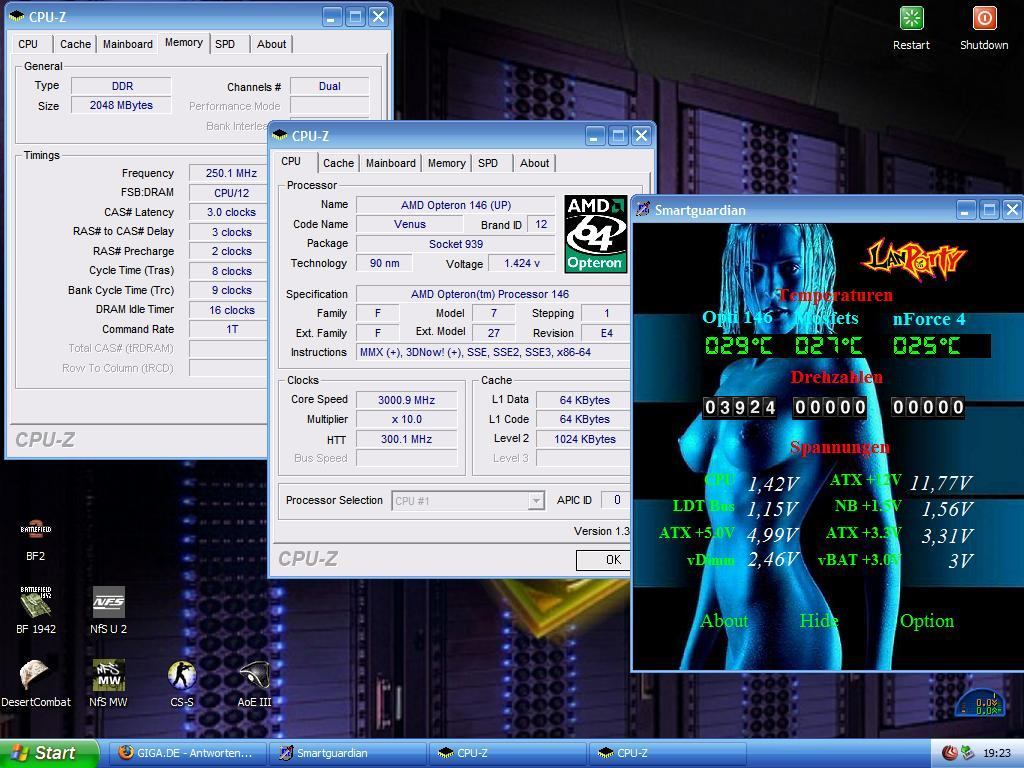The image size is (1024, 768).
Task: Select Mainboard tab in back CPU-Z window
Action: pyautogui.click(x=128, y=44)
